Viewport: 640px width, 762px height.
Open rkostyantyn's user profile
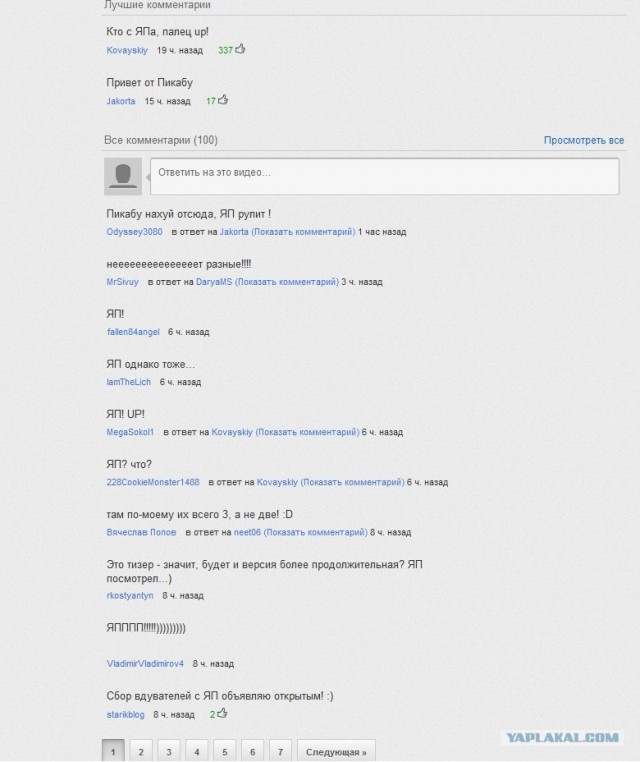pyautogui.click(x=130, y=595)
